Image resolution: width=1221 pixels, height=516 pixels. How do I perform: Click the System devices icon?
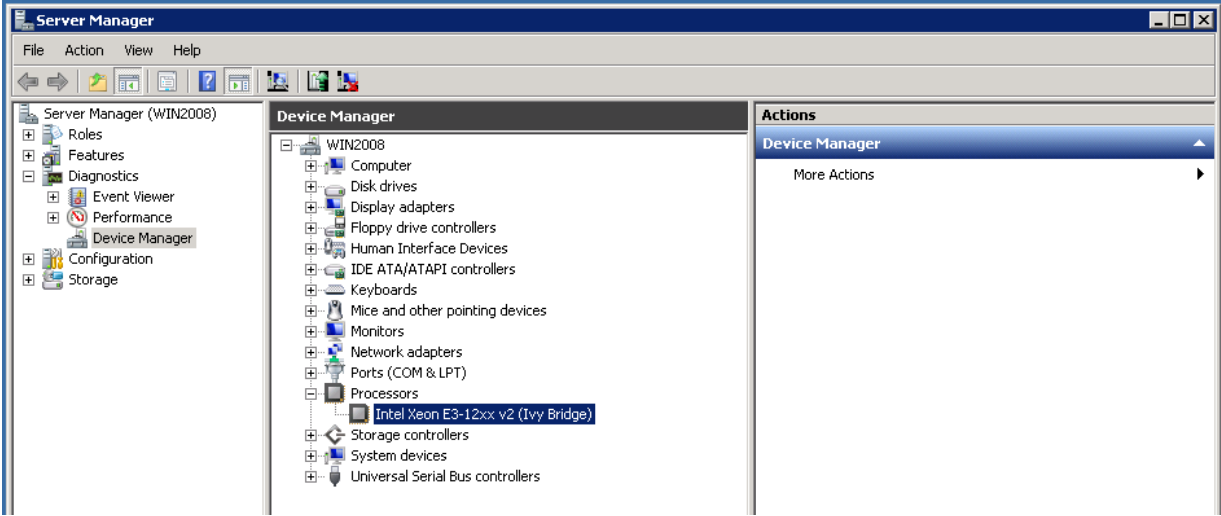[335, 456]
